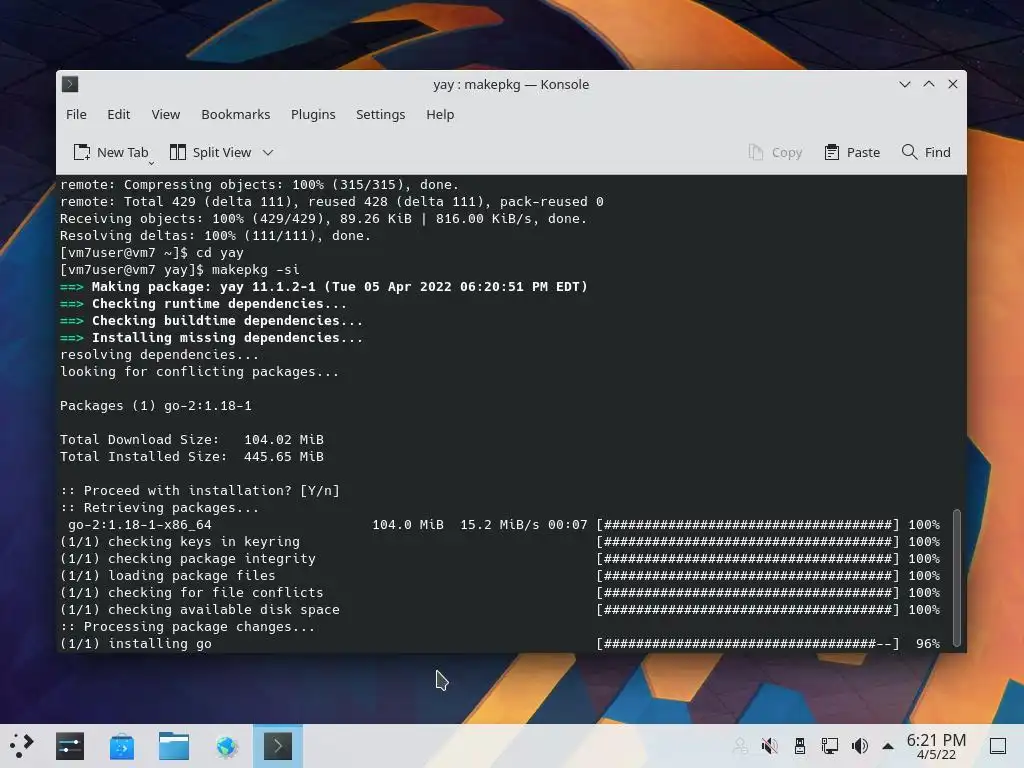Launch the web browser from the taskbar

[226, 746]
